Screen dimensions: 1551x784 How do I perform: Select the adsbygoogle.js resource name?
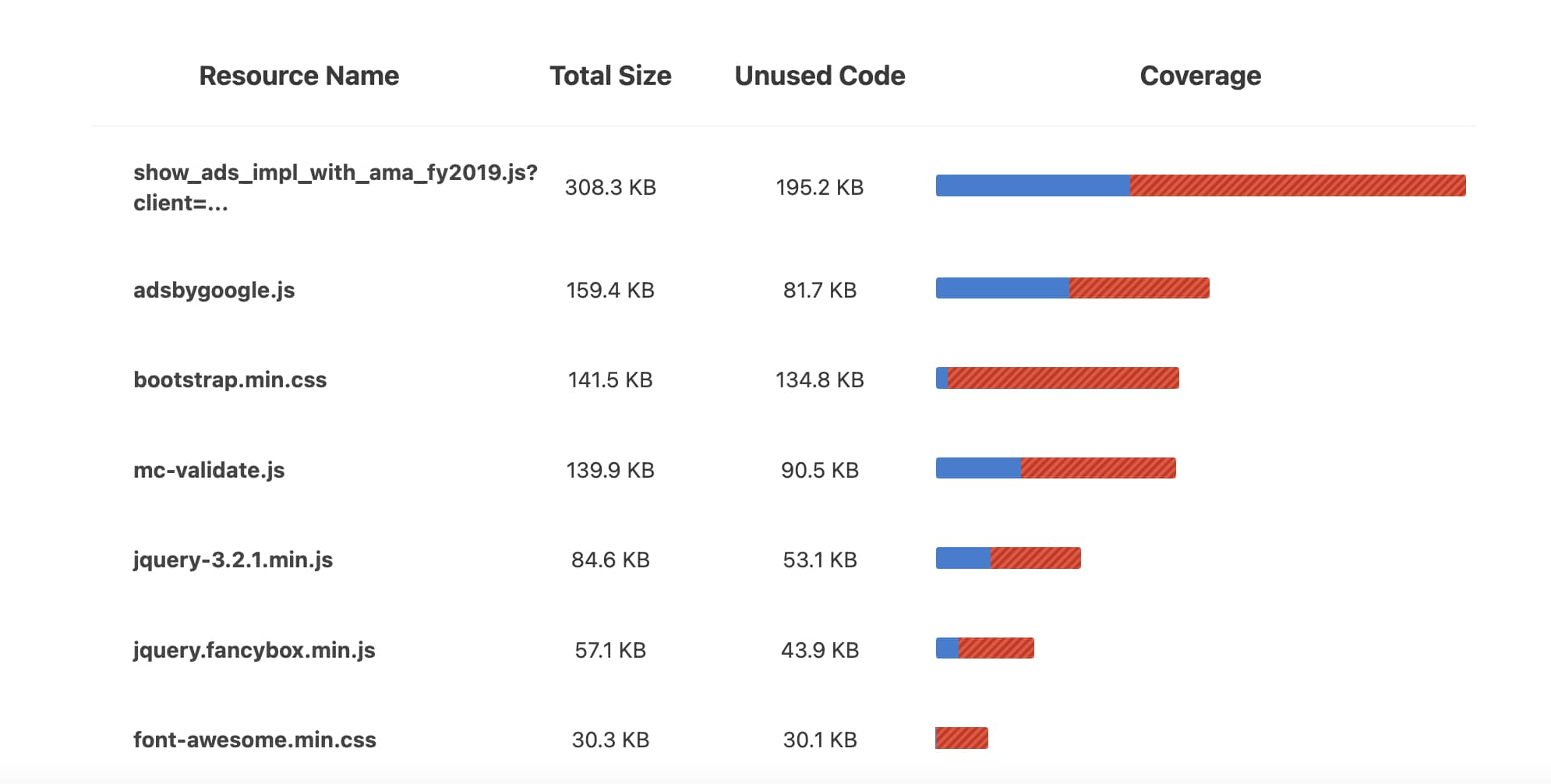214,290
